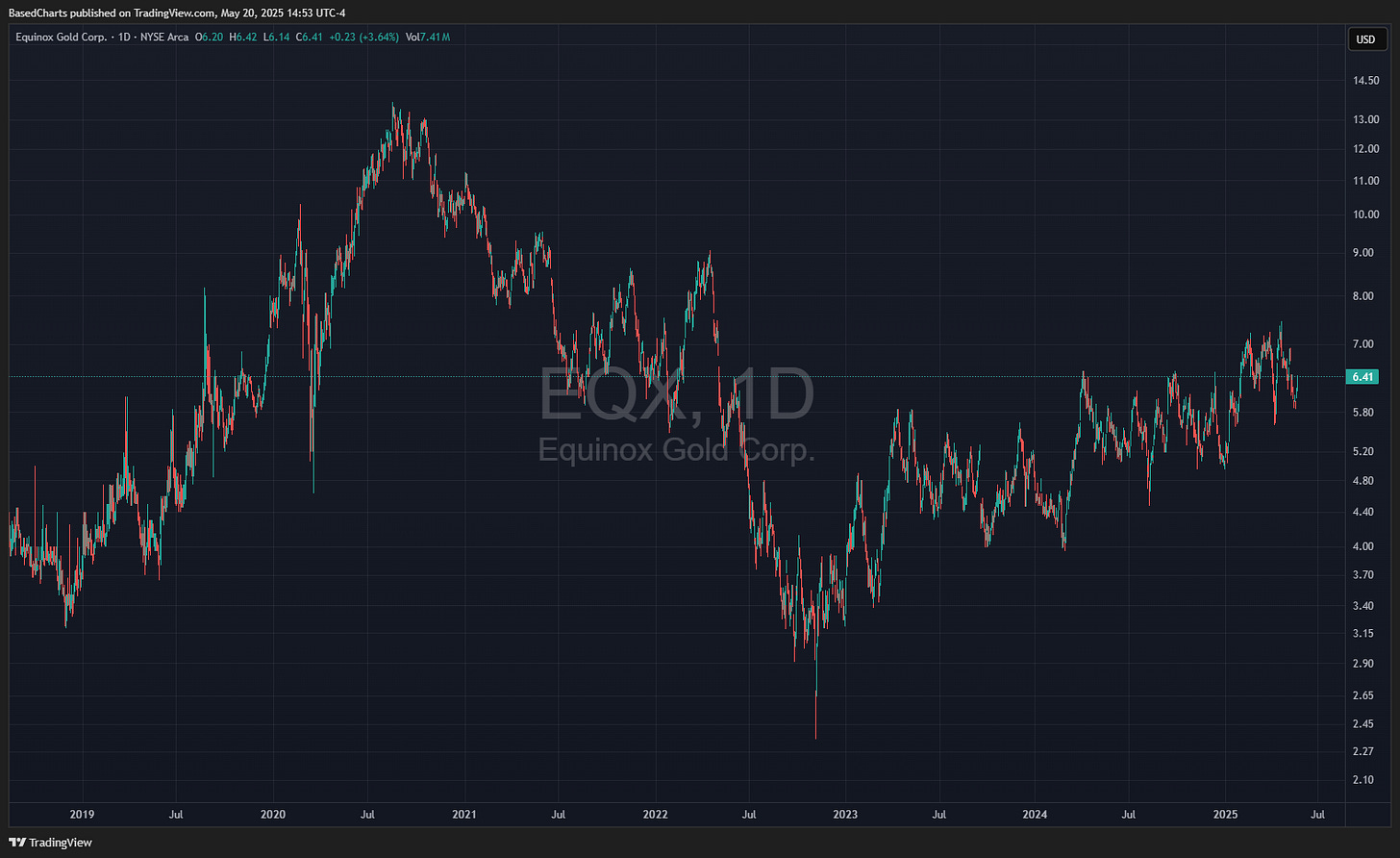Click the 10.00 price axis label
1400x858 pixels.
click(x=1365, y=214)
